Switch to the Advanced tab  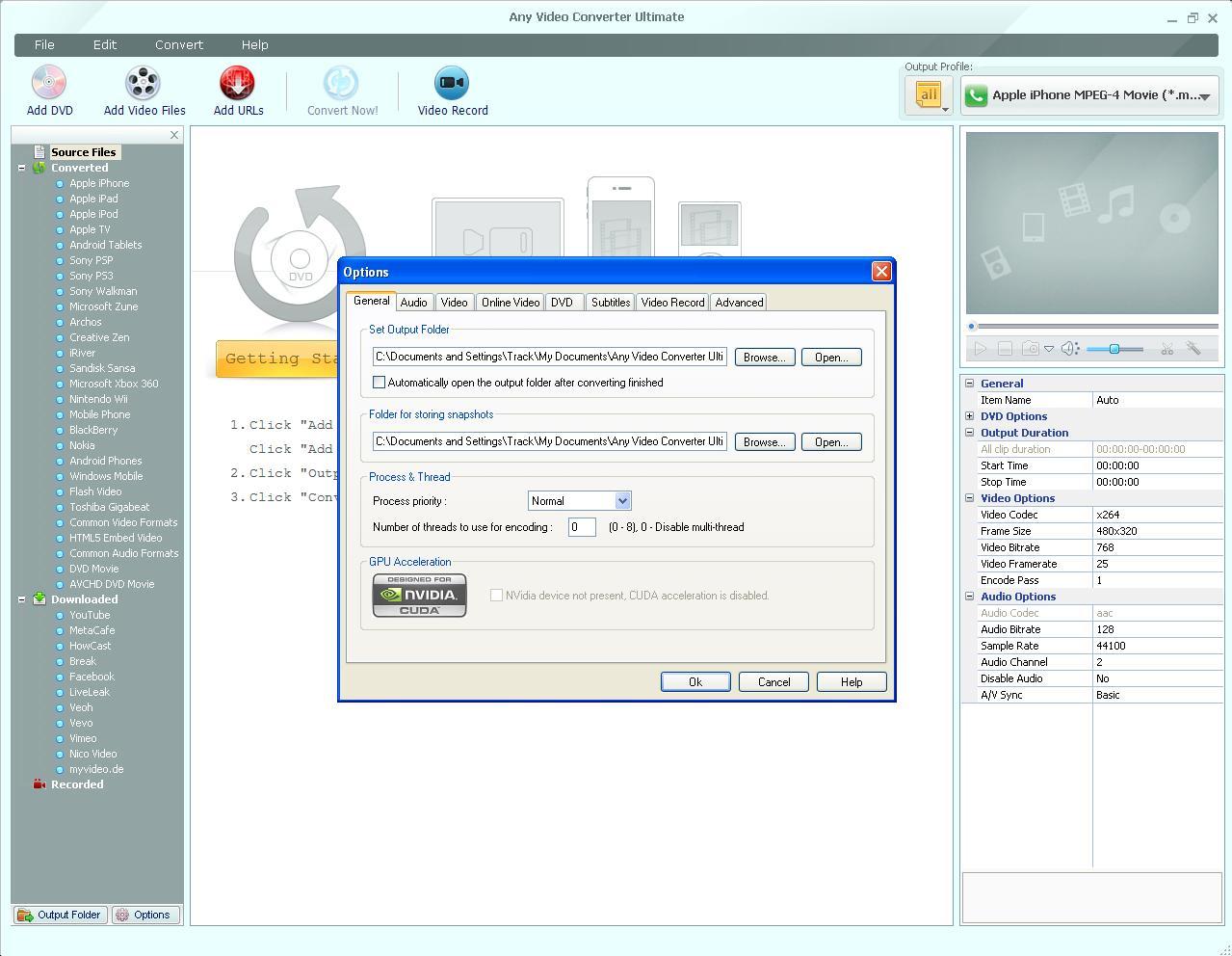739,303
